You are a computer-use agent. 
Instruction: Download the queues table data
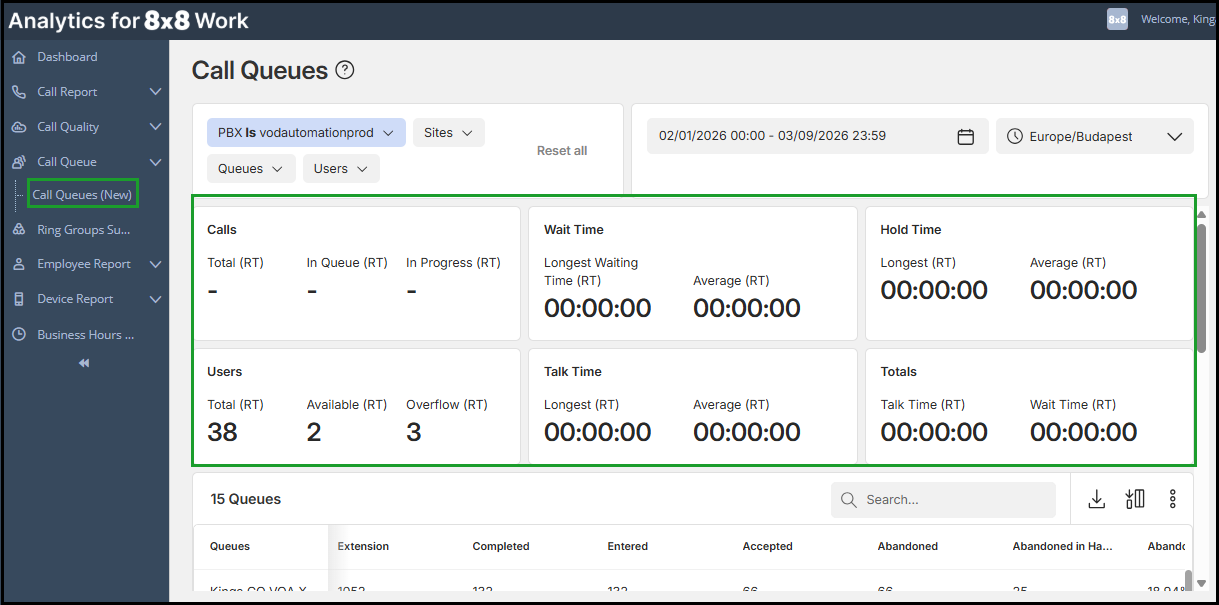1096,499
